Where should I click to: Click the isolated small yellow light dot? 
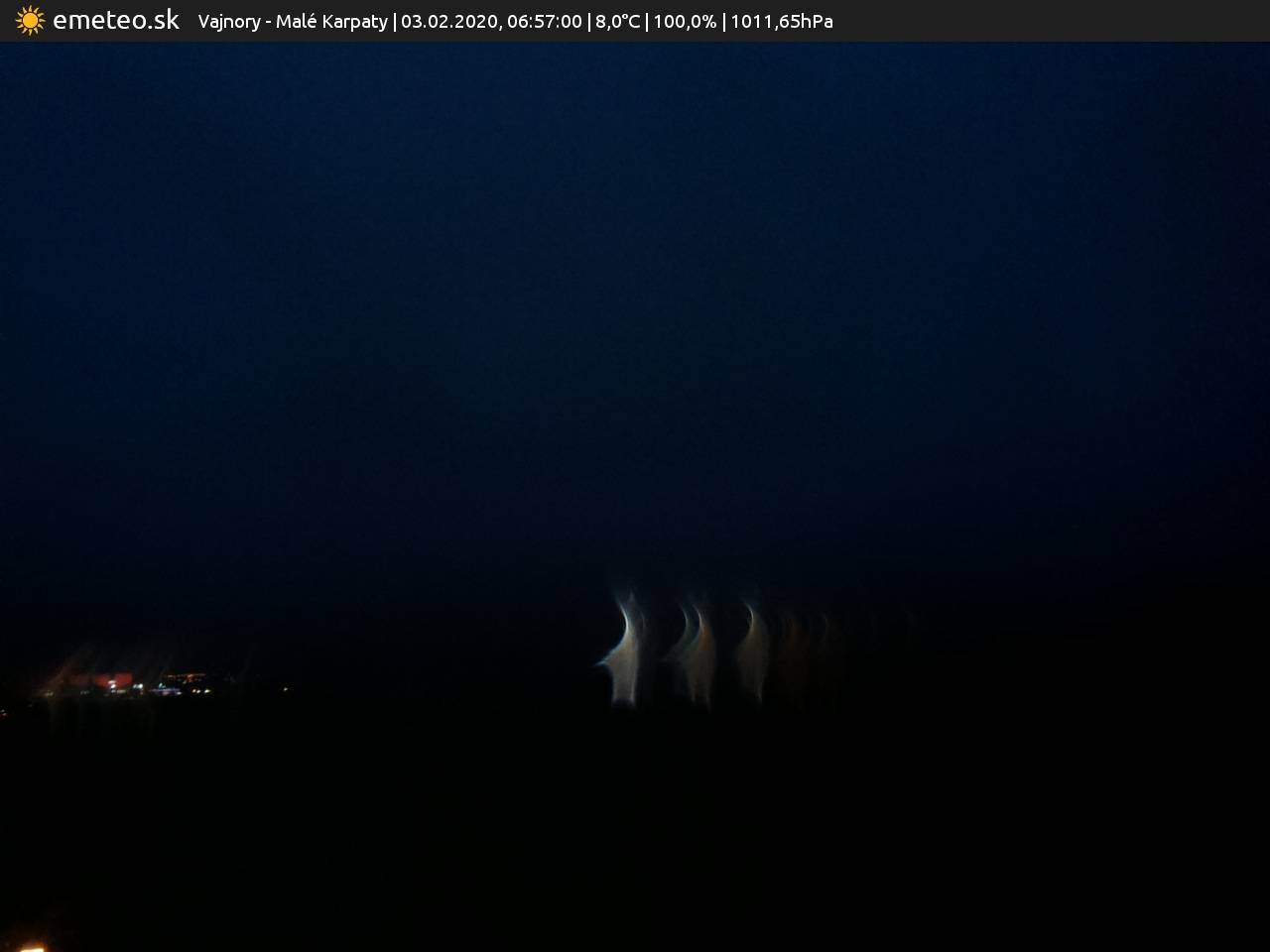tap(287, 688)
